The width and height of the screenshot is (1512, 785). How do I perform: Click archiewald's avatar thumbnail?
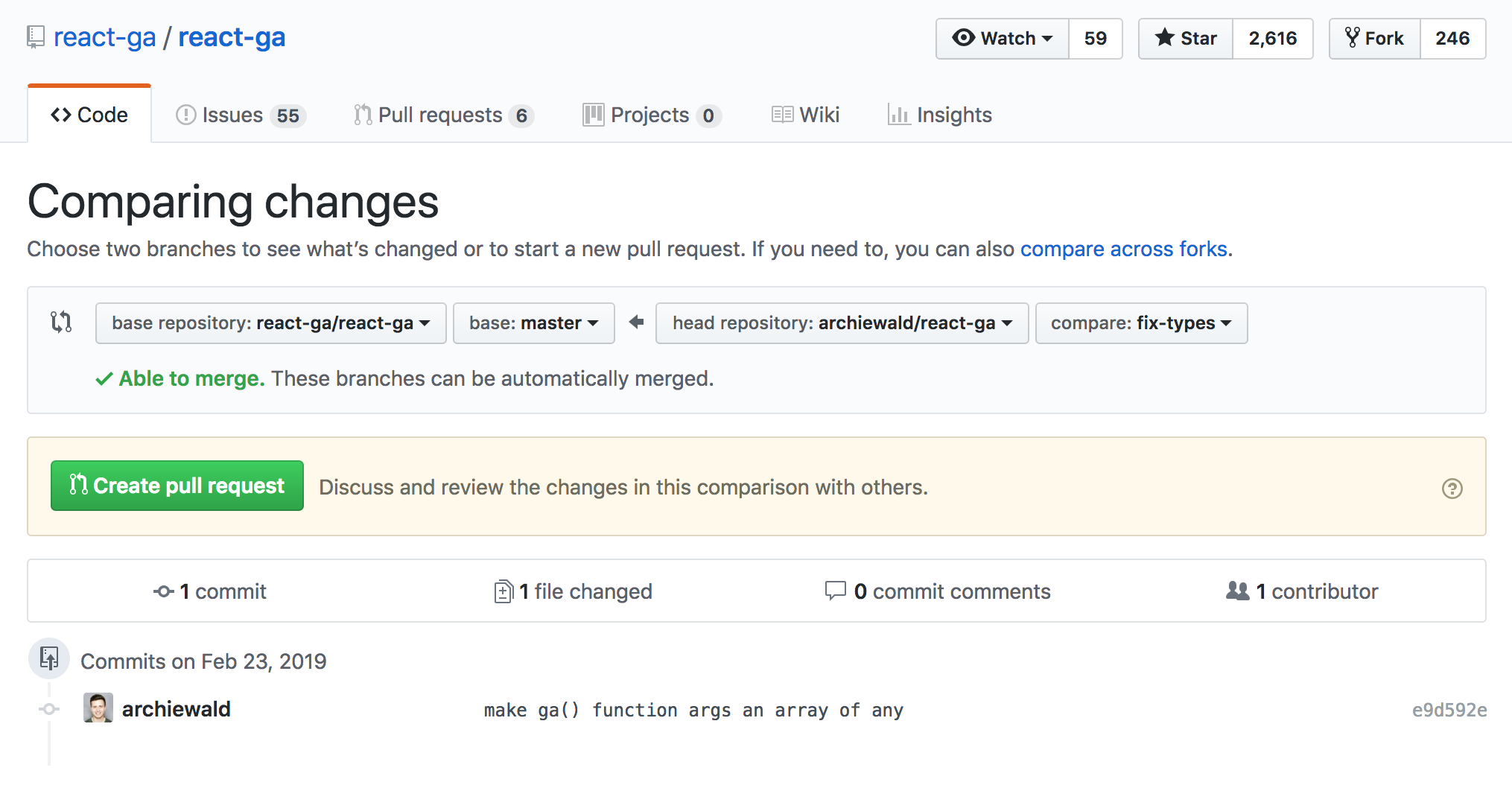tap(98, 708)
